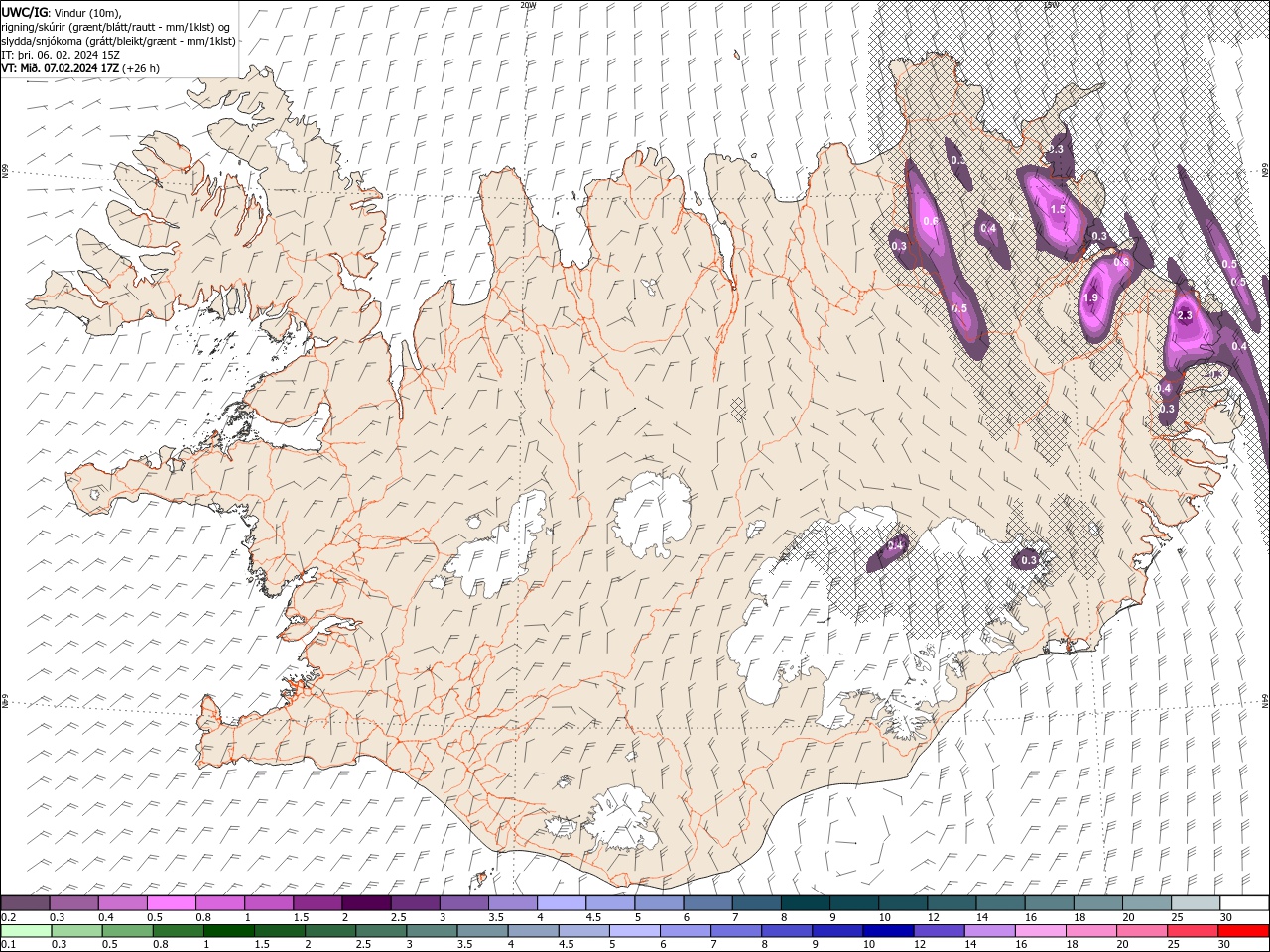This screenshot has height=952, width=1270.
Task: Click the medium green 0.5 rain legend swatch
Action: click(x=127, y=931)
